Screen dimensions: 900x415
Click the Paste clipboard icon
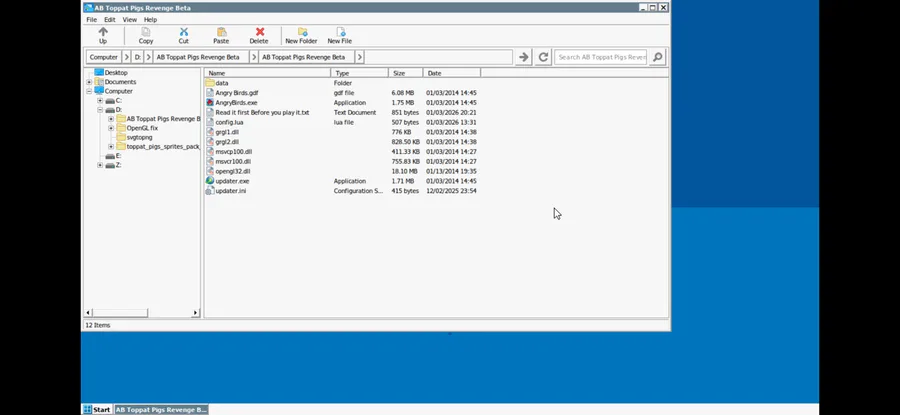tap(222, 32)
